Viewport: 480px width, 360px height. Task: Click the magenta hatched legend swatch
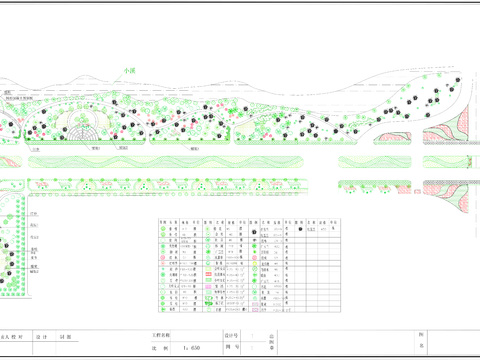(x=208, y=286)
